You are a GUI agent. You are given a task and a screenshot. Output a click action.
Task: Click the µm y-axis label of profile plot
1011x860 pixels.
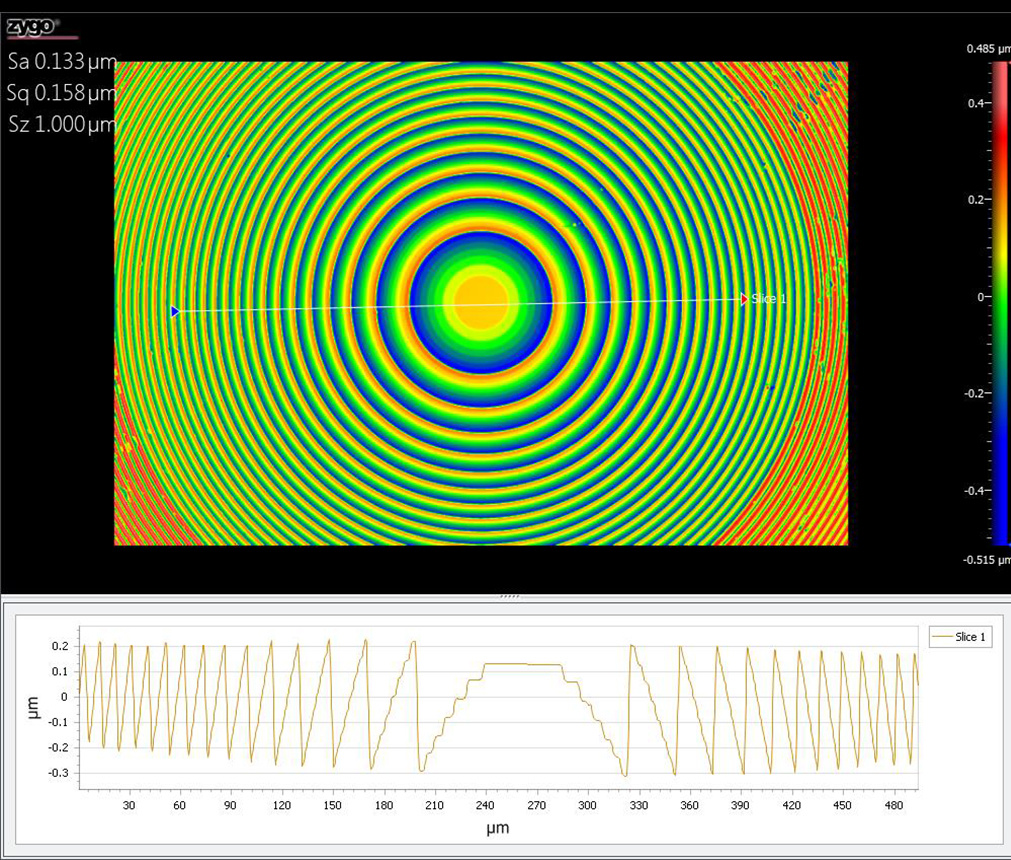(33, 707)
